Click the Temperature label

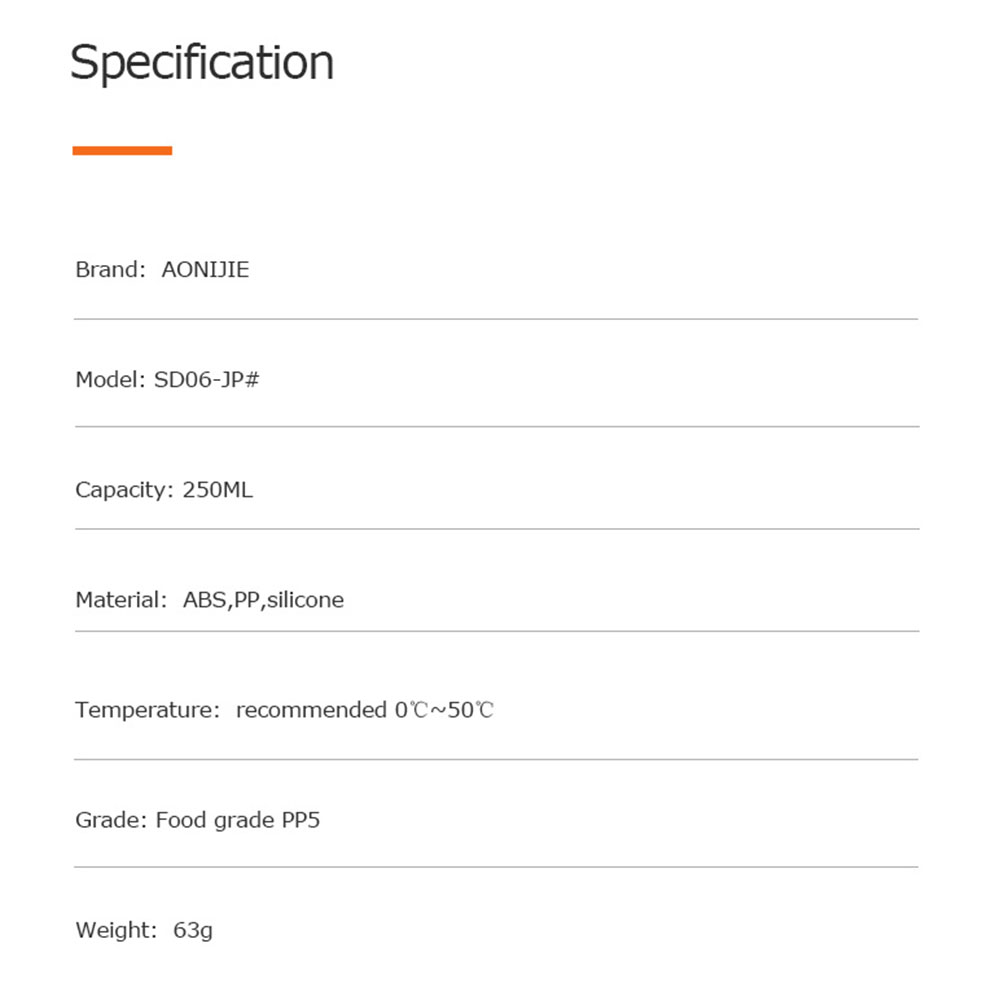point(147,710)
